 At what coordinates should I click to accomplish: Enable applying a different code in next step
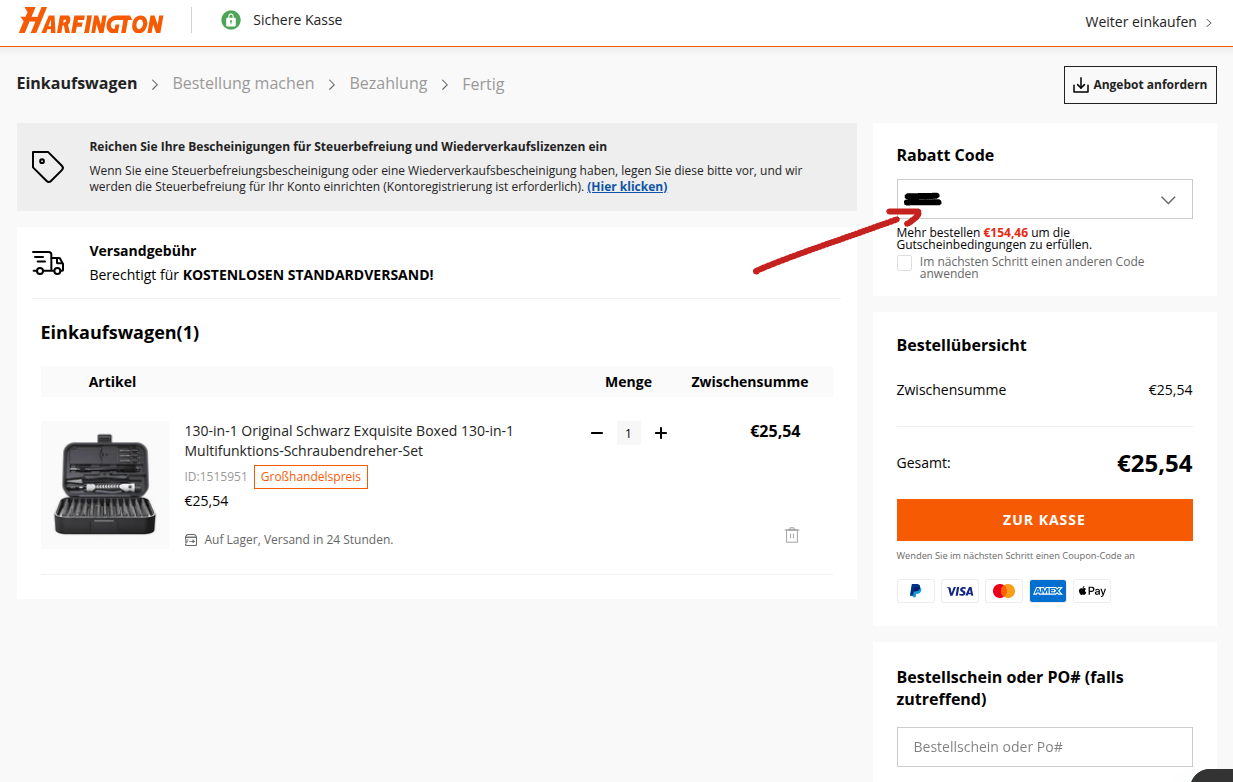click(904, 262)
